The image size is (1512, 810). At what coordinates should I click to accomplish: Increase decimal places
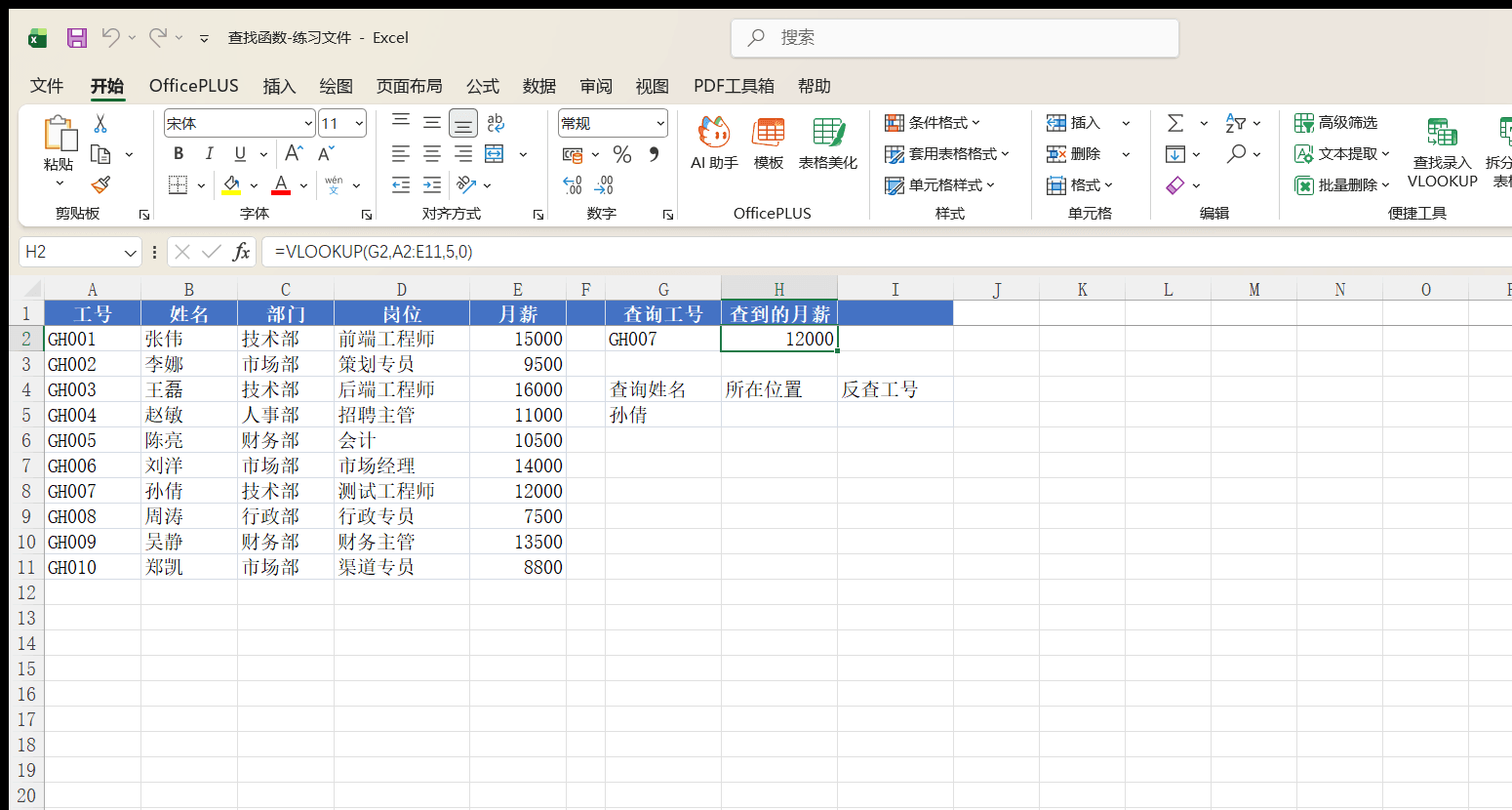(573, 184)
